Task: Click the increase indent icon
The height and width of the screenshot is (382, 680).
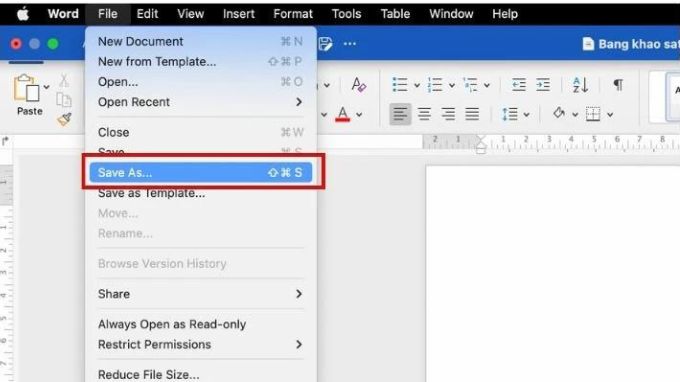Action: (543, 85)
